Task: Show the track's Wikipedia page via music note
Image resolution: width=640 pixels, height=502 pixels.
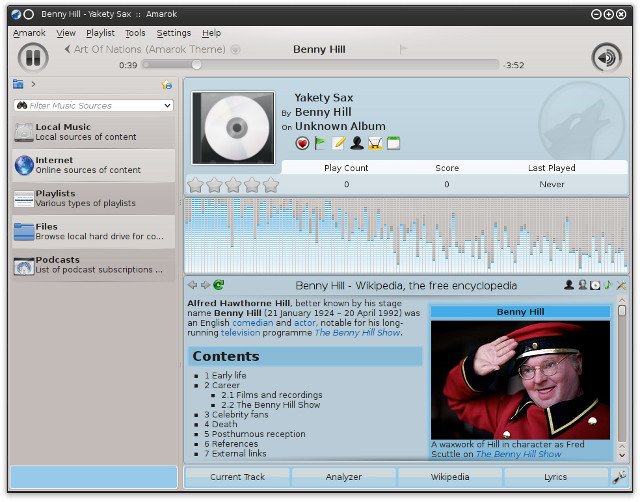Action: tap(608, 285)
